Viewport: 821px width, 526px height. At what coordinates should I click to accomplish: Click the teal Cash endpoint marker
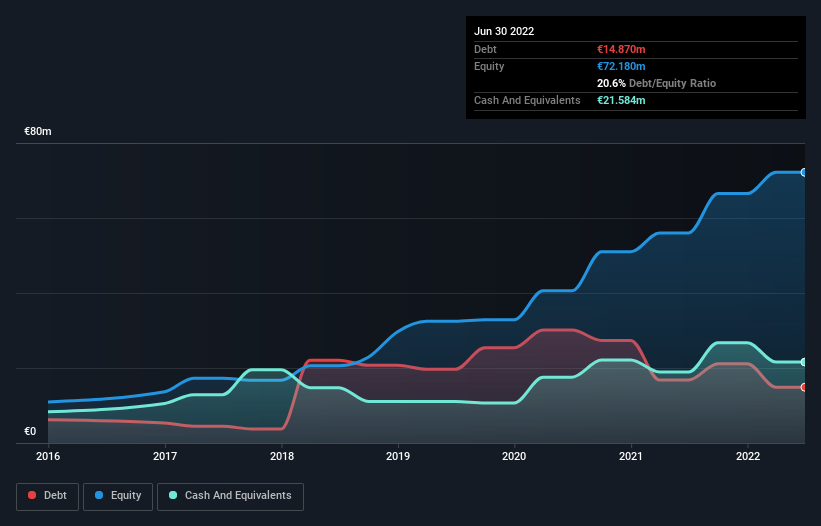click(x=804, y=362)
